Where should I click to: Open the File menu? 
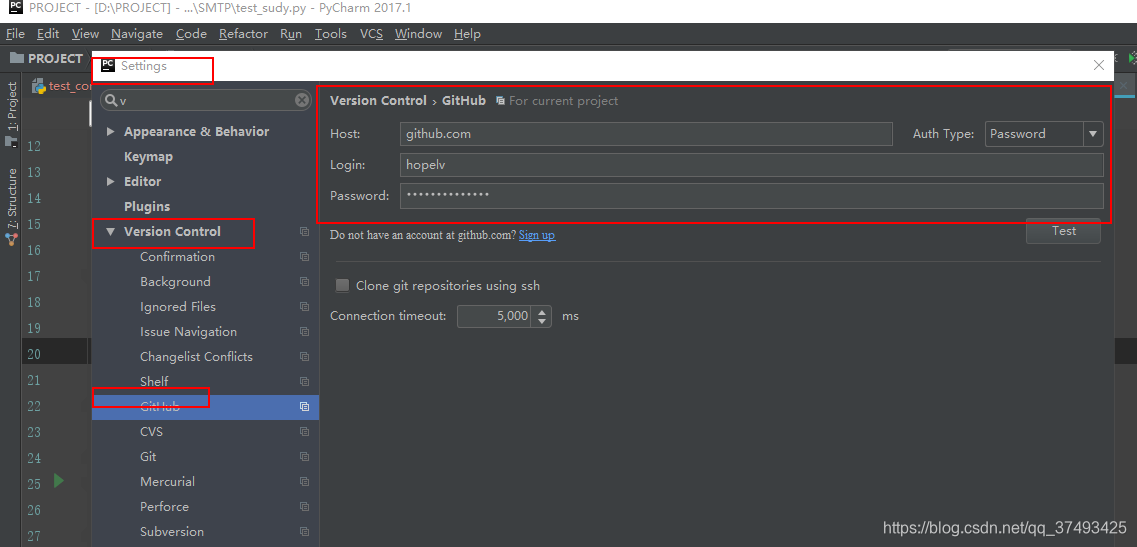[15, 33]
